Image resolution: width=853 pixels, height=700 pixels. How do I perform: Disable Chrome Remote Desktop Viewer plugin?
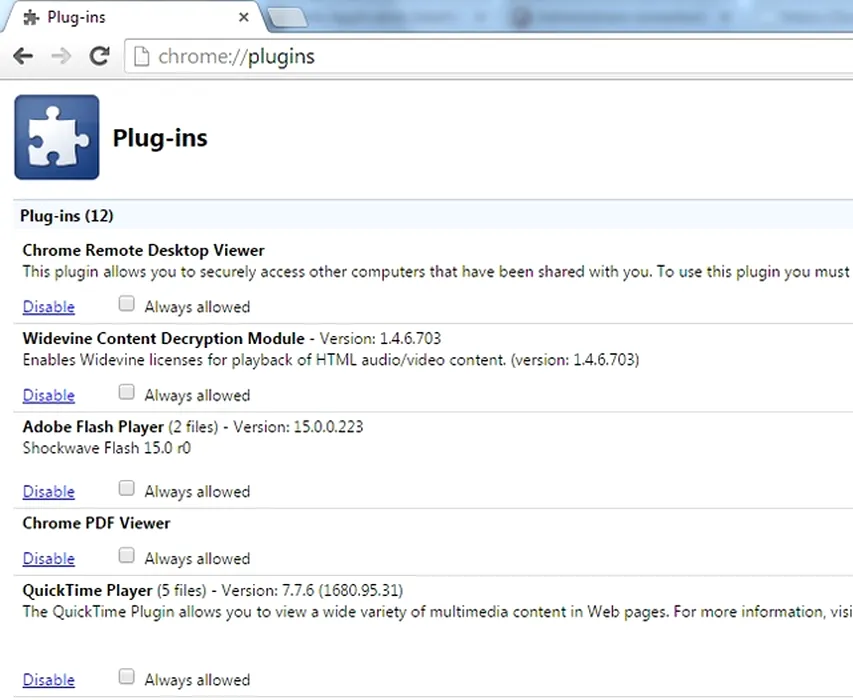point(48,307)
